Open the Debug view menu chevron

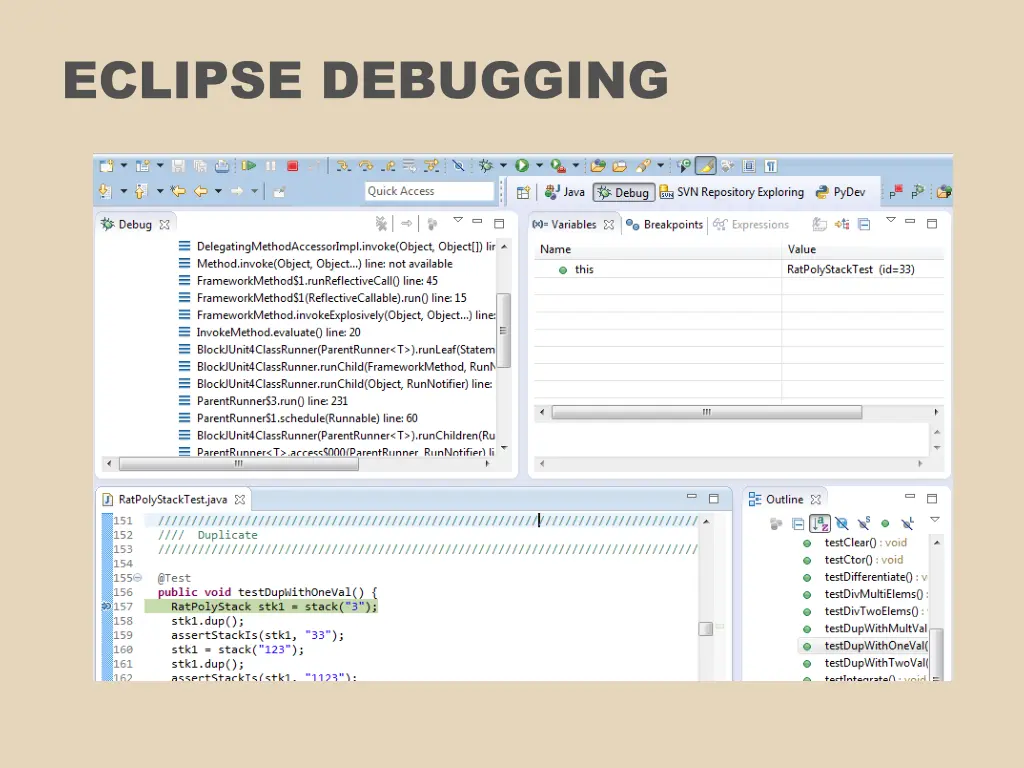point(458,222)
